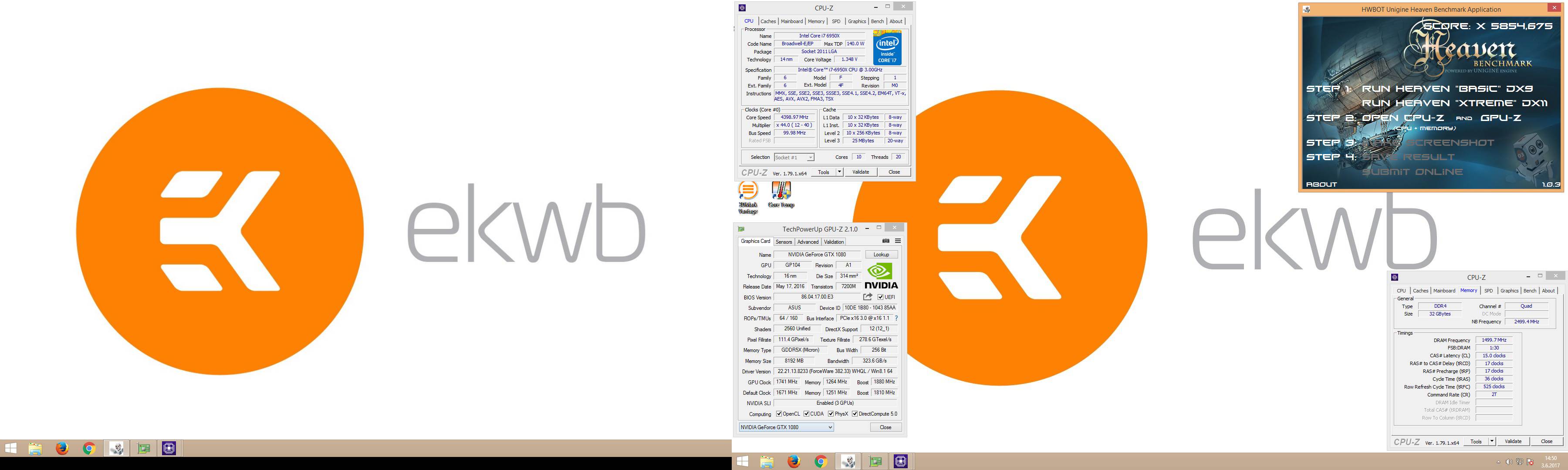1568x470 pixels.
Task: Switch to HWBOT app on right taskbar
Action: click(848, 461)
